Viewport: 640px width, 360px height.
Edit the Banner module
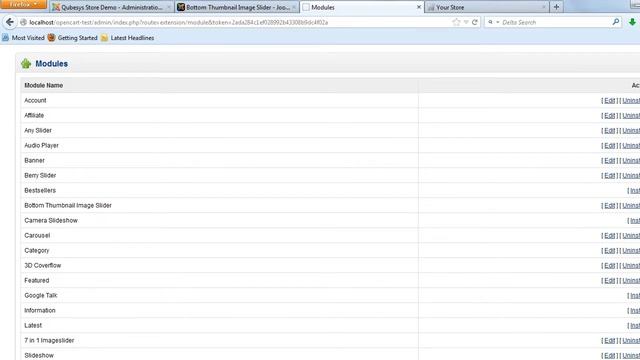[x=609, y=161]
